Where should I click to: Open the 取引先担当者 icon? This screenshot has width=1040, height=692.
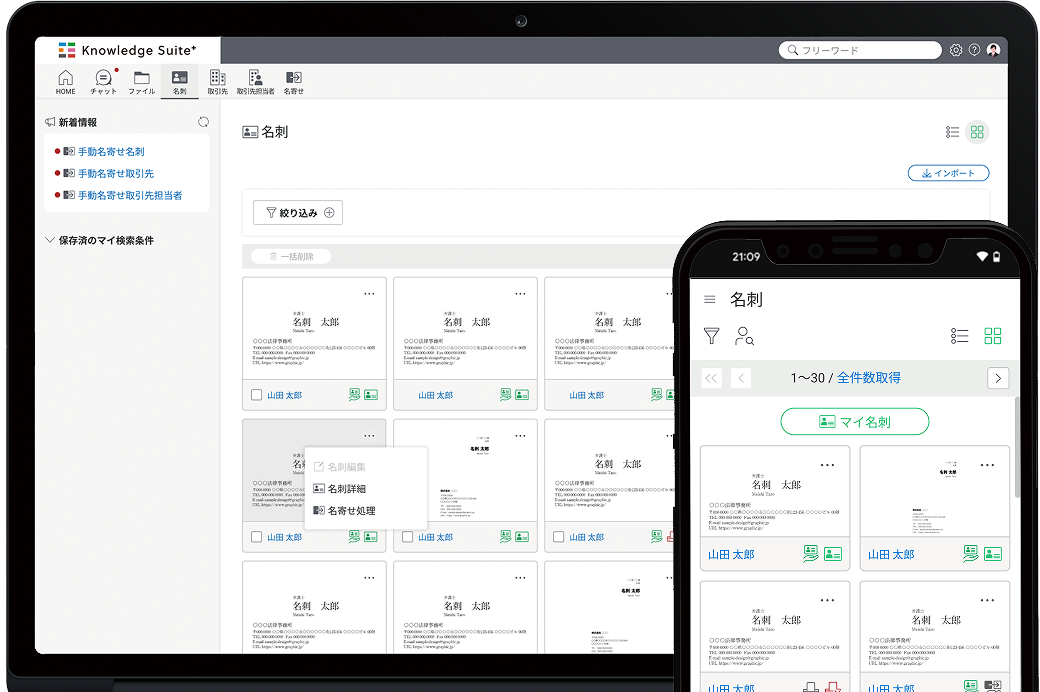tap(255, 81)
